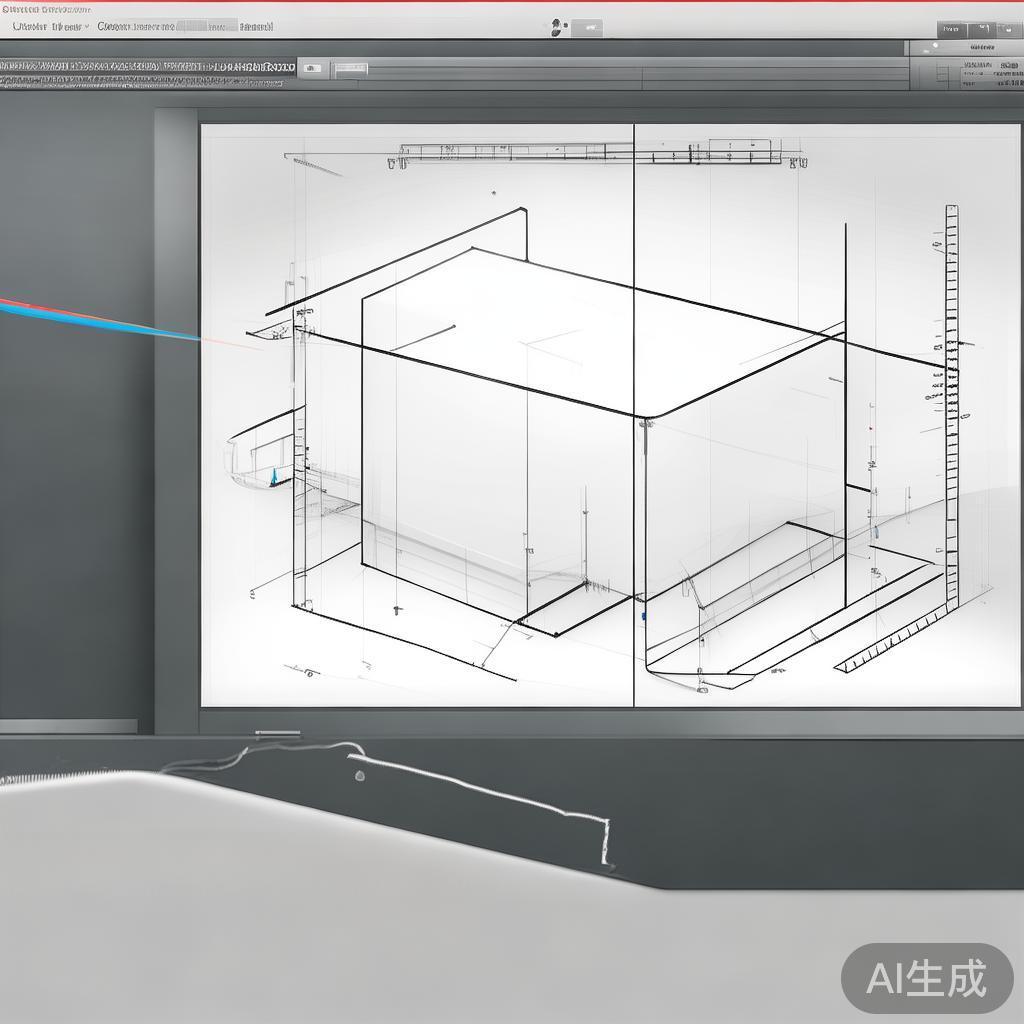Click the dark figure icon in the top center

(556, 27)
